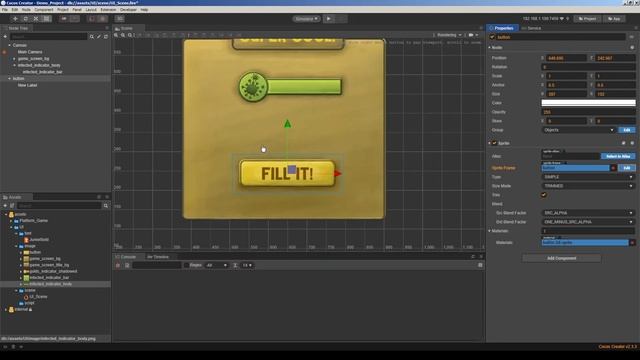Open the Simulator preview platform dropdown
Screen dimensions: 640x360
(x=306, y=19)
